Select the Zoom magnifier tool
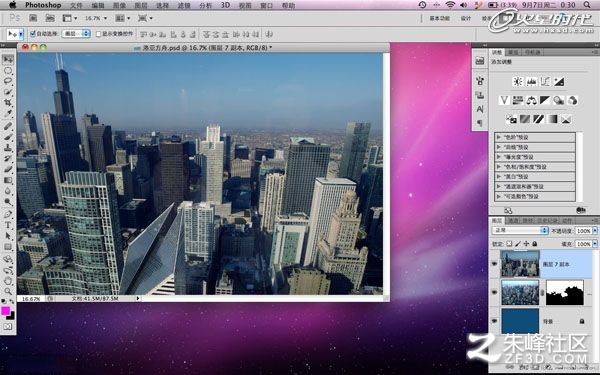 (8, 292)
